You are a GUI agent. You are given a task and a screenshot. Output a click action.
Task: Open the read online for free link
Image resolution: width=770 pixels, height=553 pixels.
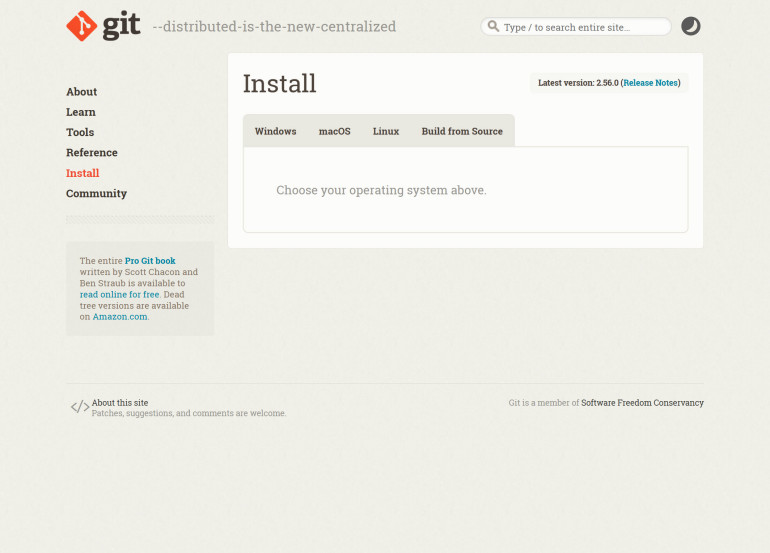(119, 294)
